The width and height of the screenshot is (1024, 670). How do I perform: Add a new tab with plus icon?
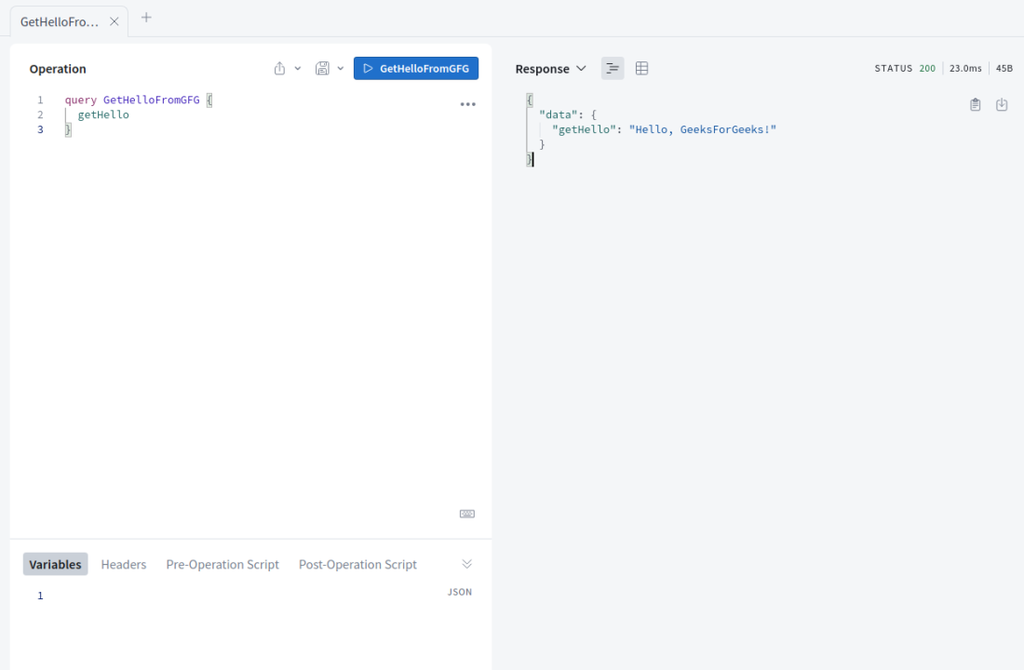click(x=146, y=18)
